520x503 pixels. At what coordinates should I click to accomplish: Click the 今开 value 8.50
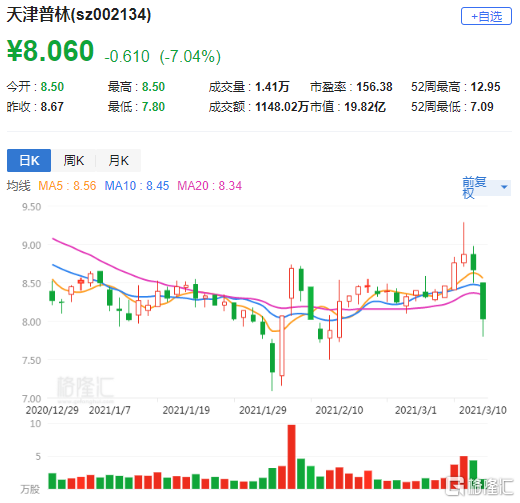52,87
